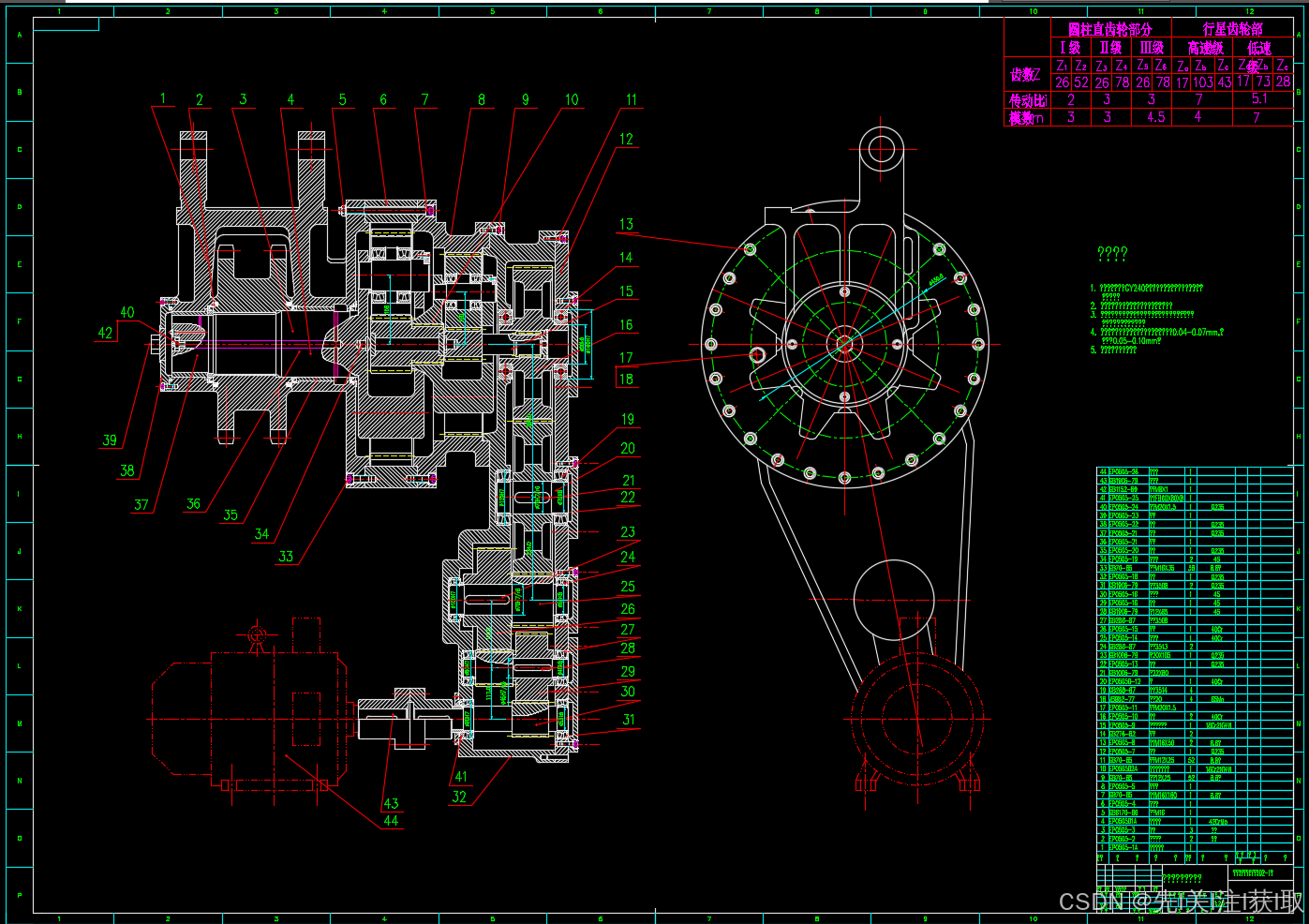Select part callout number 11

(632, 99)
